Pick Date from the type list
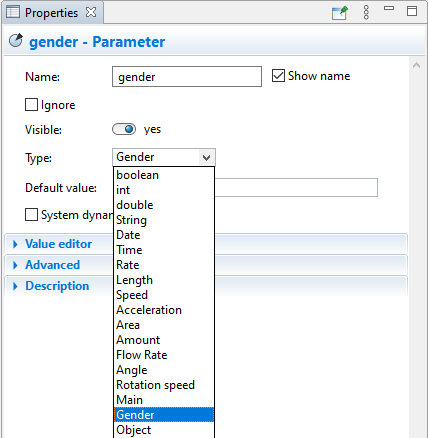The image size is (428, 438). 164,235
